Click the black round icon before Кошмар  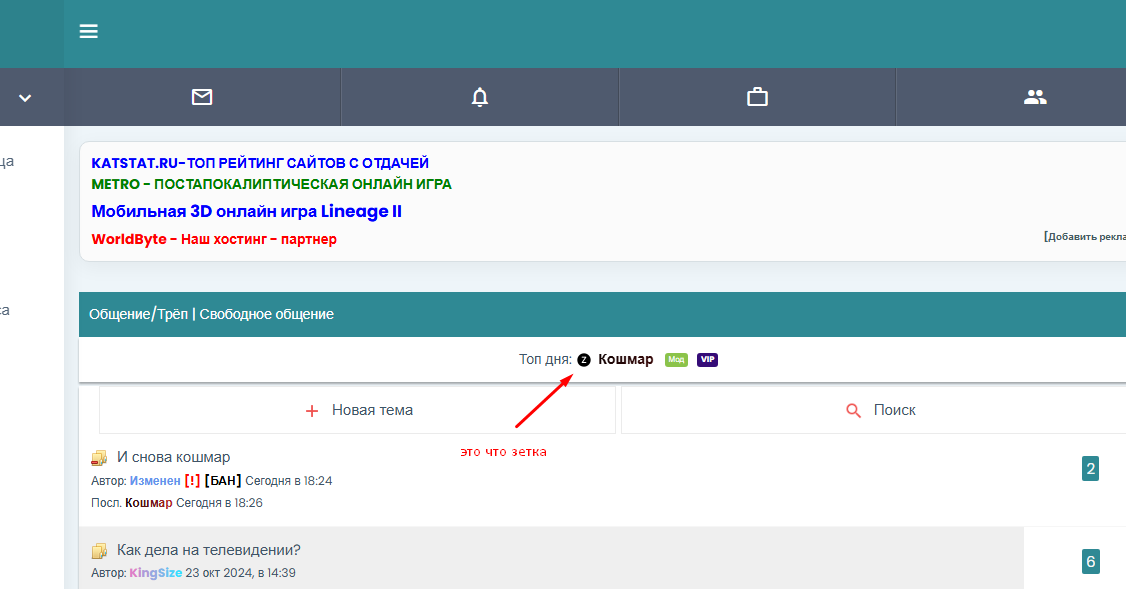coord(584,360)
